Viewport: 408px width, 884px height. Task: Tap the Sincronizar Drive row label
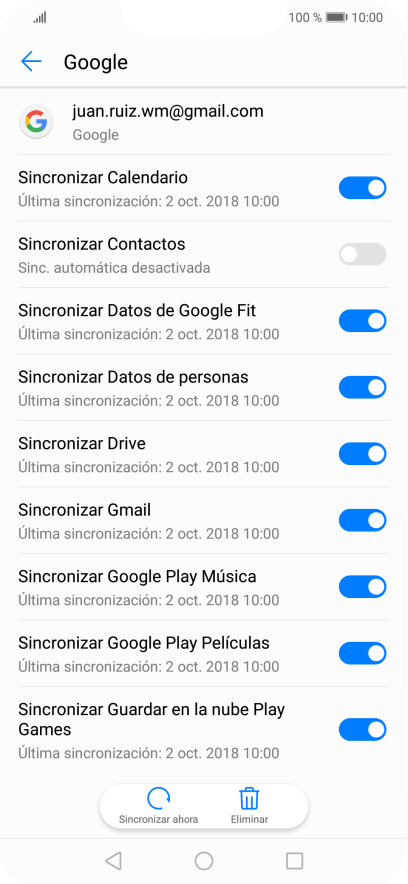click(x=82, y=444)
